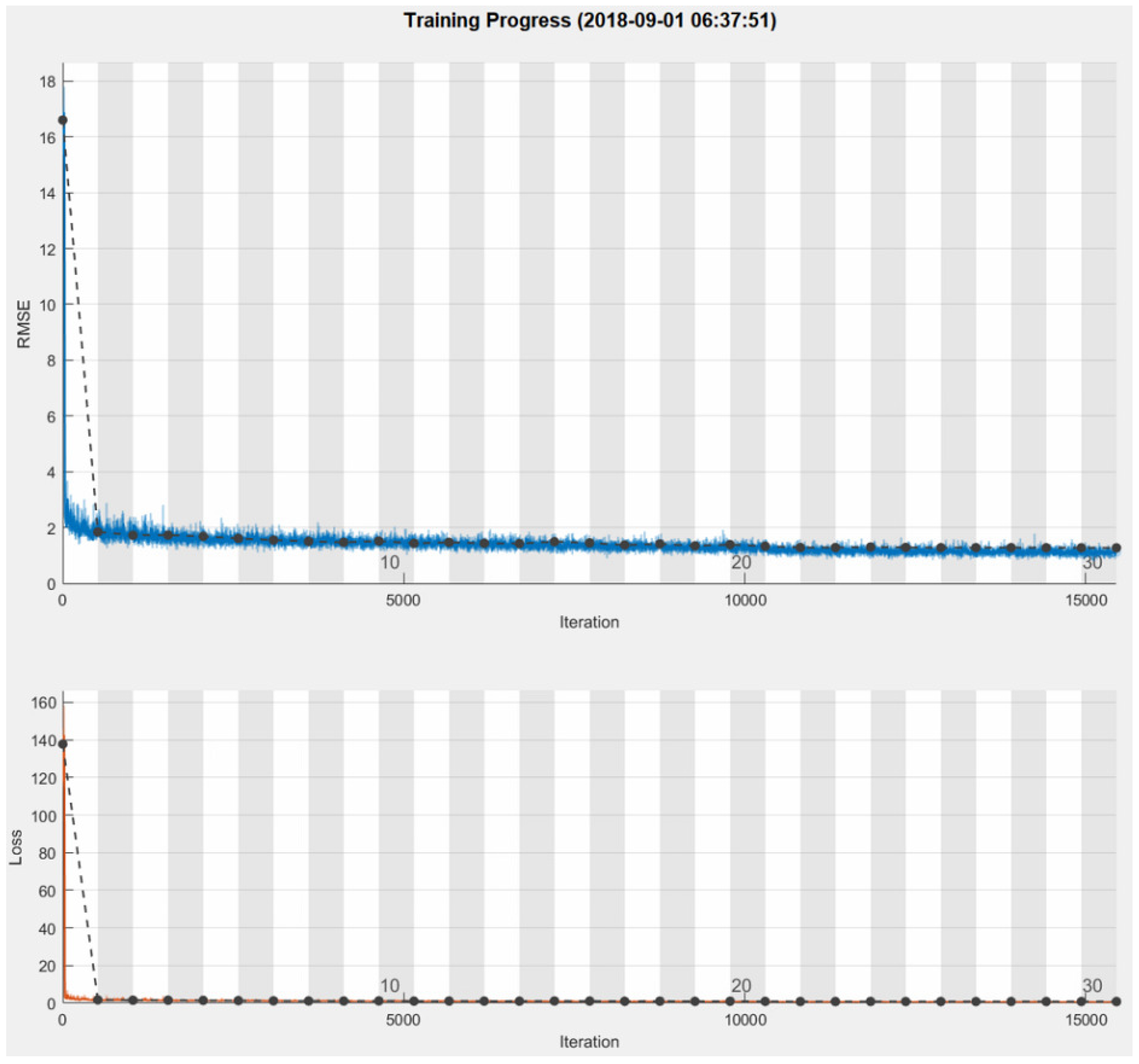Click the 160 tick on Loss axis
Image resolution: width=1139 pixels, height=1064 pixels.
(43, 702)
